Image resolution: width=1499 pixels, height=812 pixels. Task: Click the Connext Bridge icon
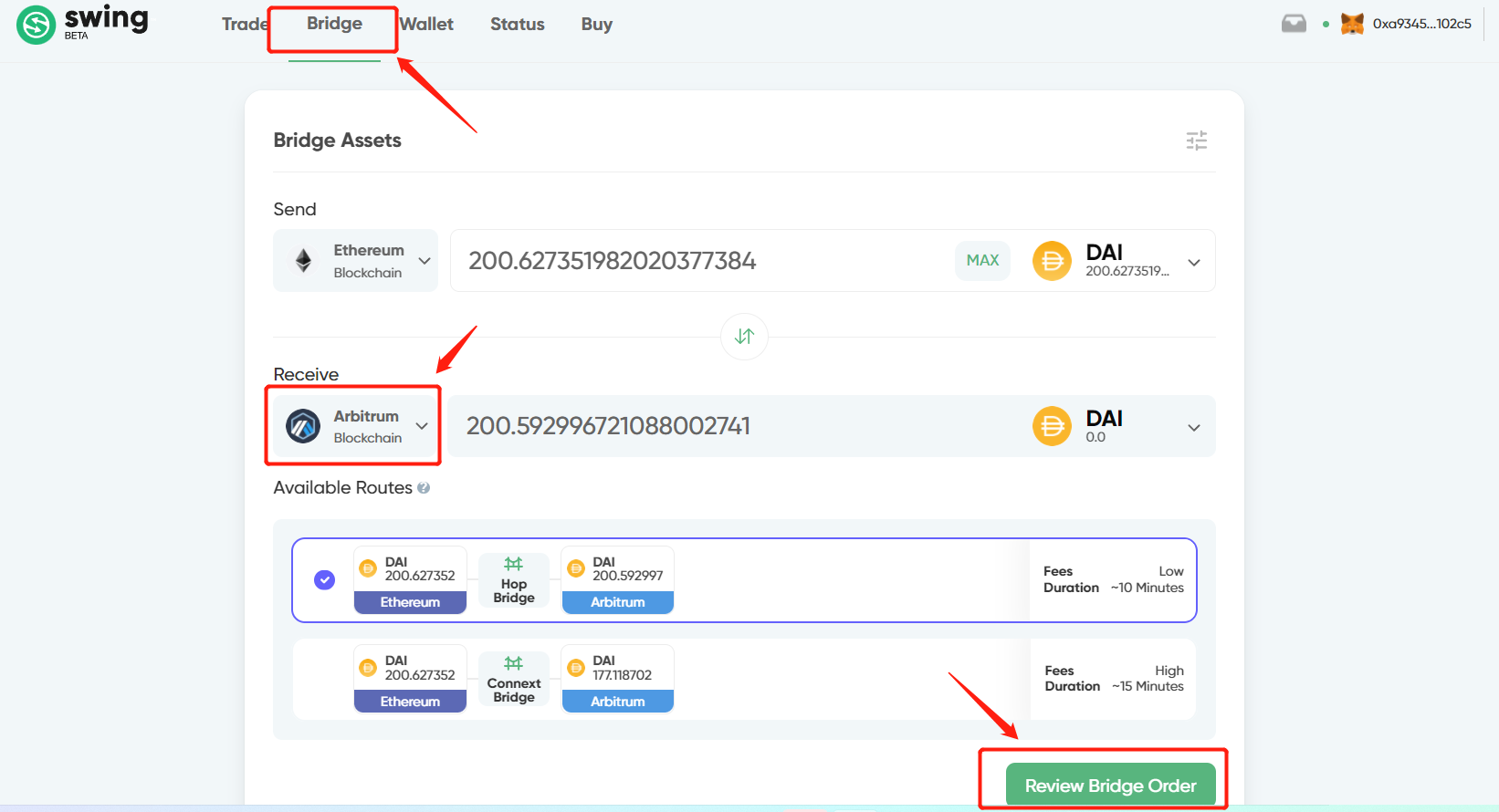(514, 663)
